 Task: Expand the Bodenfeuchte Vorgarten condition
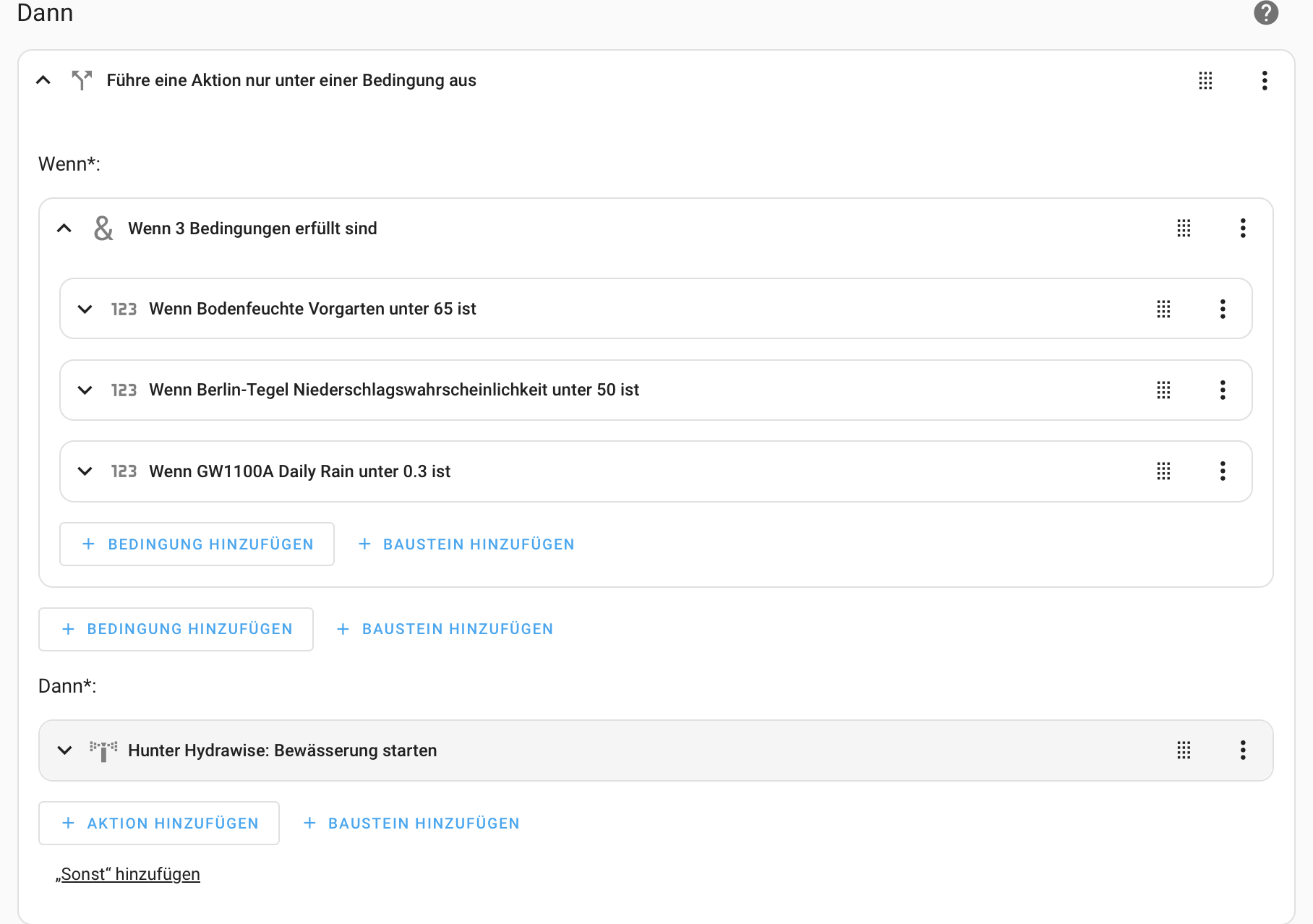coord(85,309)
